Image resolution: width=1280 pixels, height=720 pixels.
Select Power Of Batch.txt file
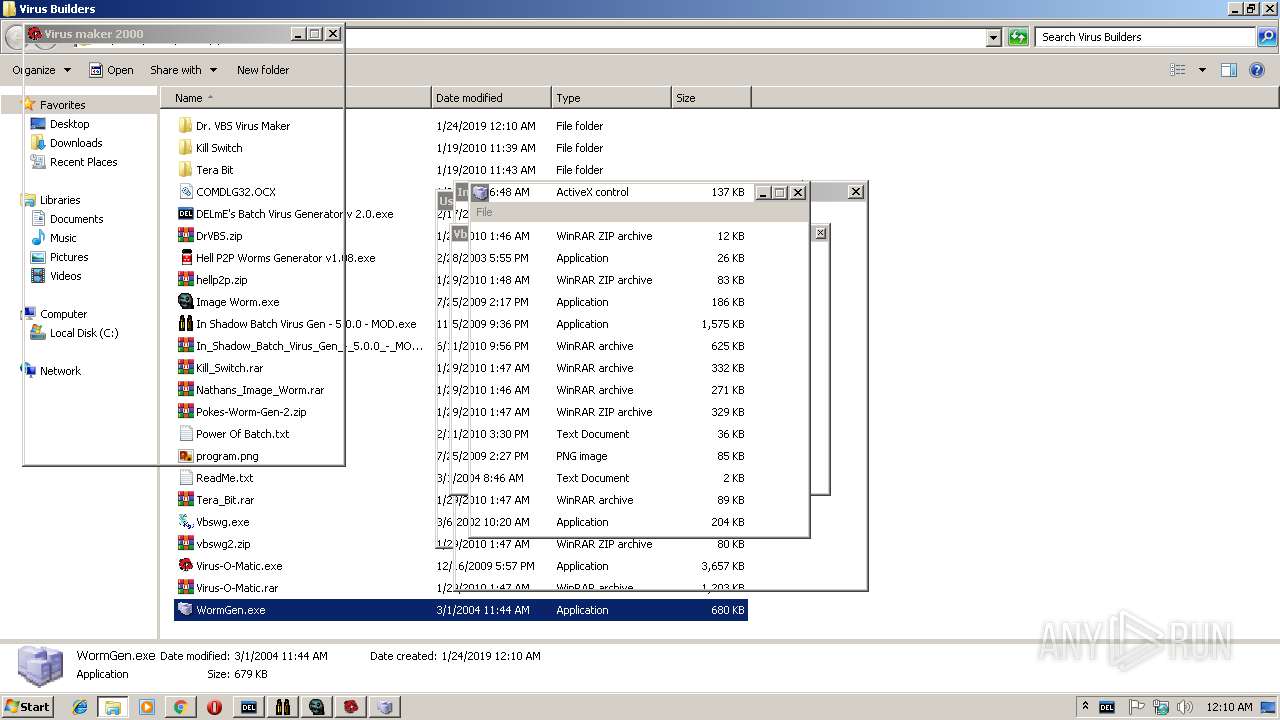coord(242,434)
